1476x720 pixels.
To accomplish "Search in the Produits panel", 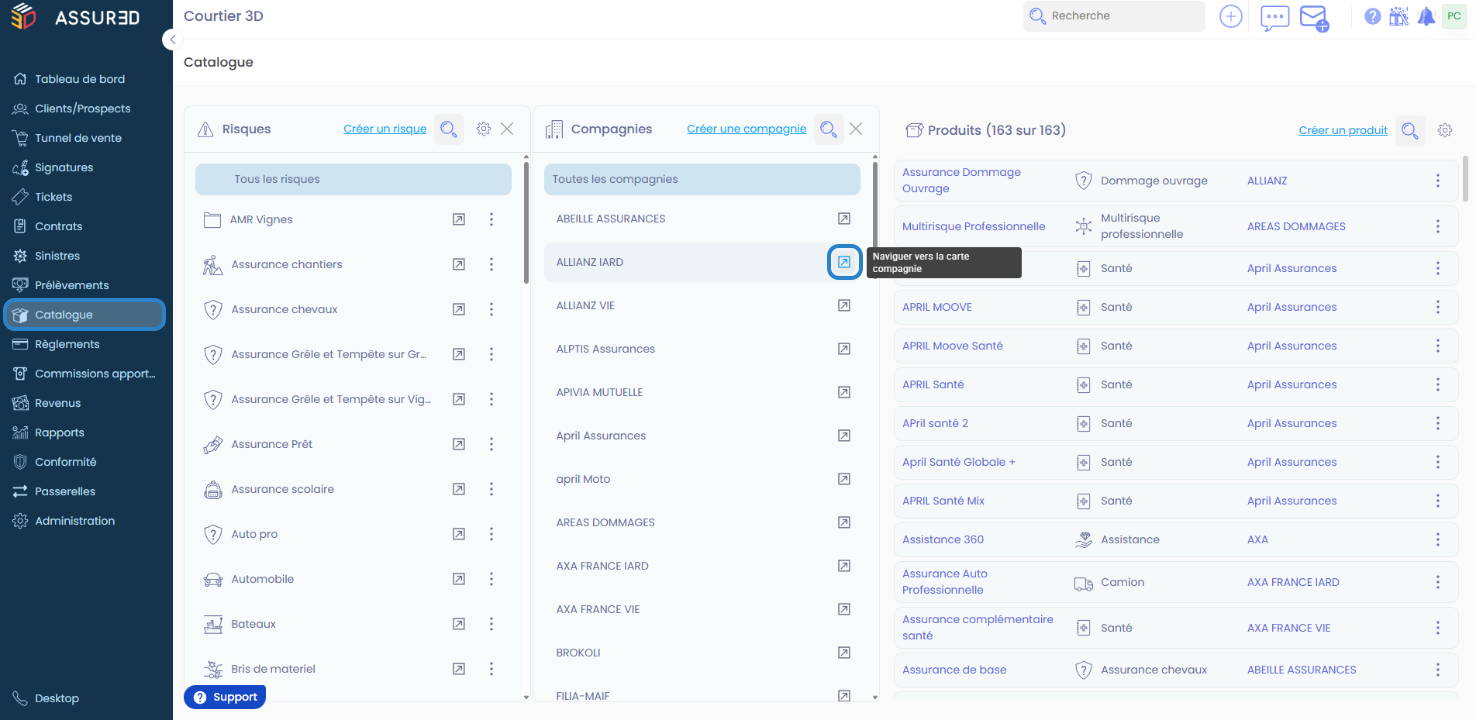I will [1410, 130].
